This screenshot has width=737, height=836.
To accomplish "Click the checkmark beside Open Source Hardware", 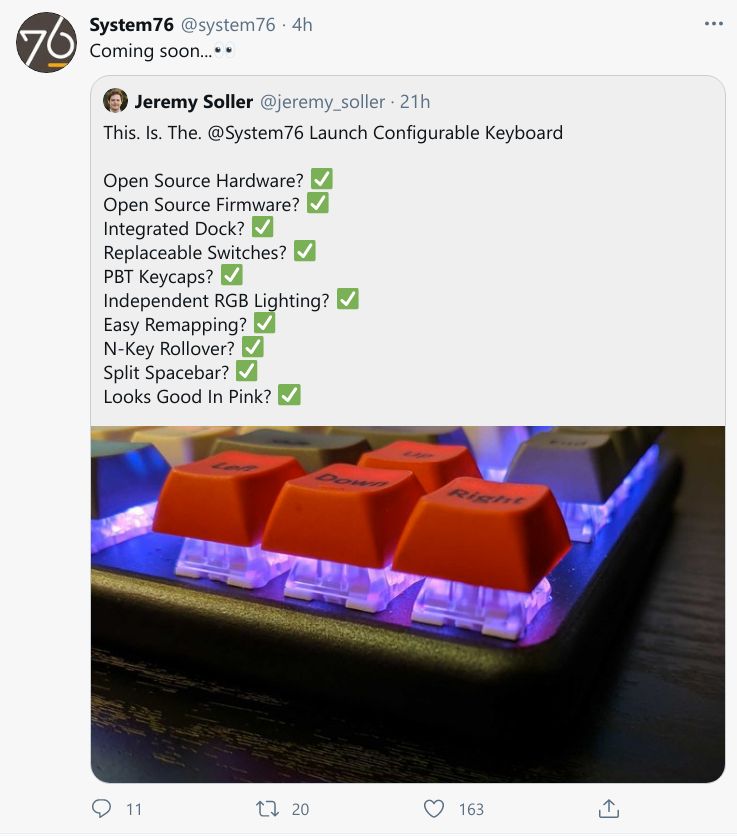I will tap(320, 178).
